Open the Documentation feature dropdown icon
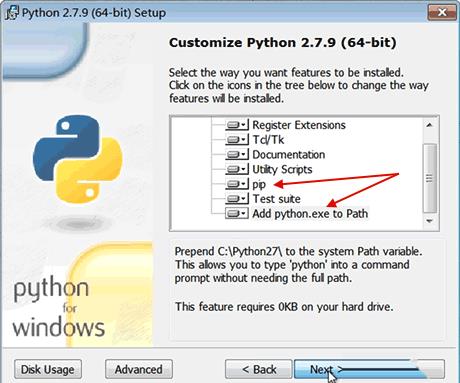460x383 pixels. coord(237,155)
